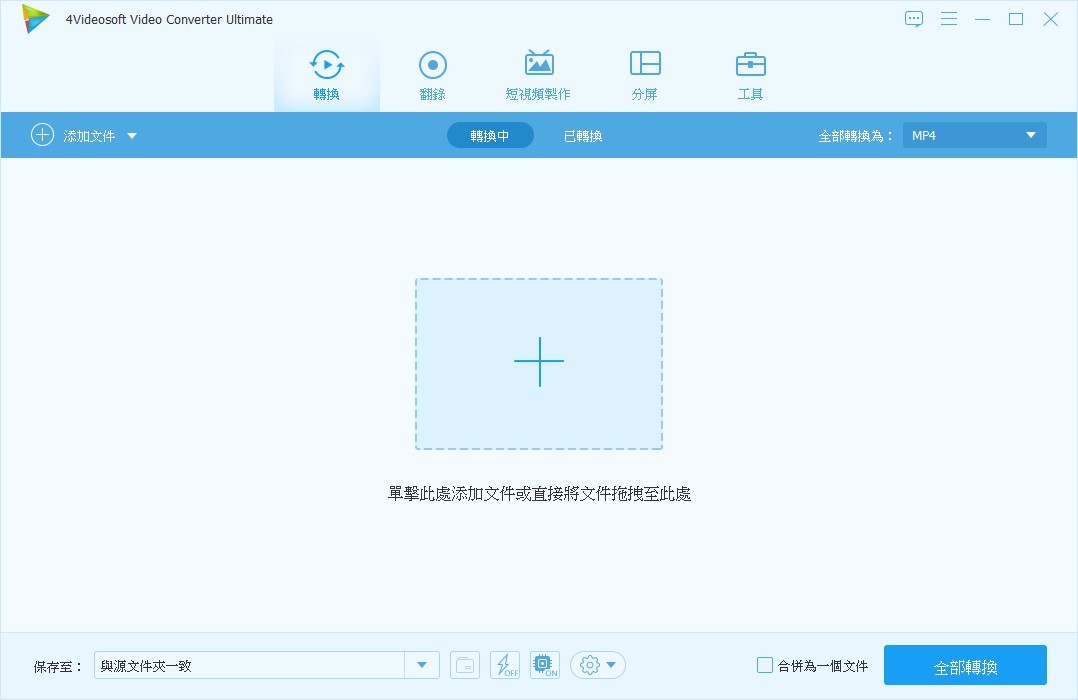The image size is (1078, 700).
Task: Open the output folder icon
Action: [x=465, y=665]
